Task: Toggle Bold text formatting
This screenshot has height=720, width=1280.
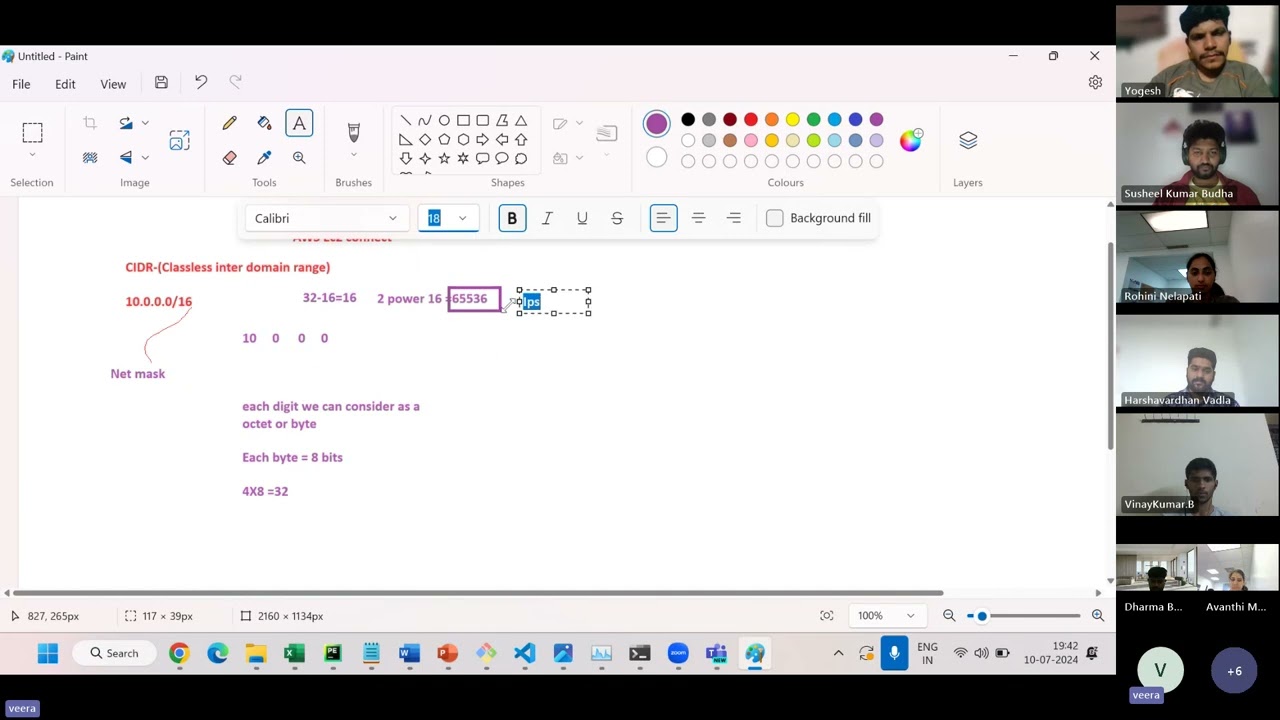Action: (x=512, y=218)
